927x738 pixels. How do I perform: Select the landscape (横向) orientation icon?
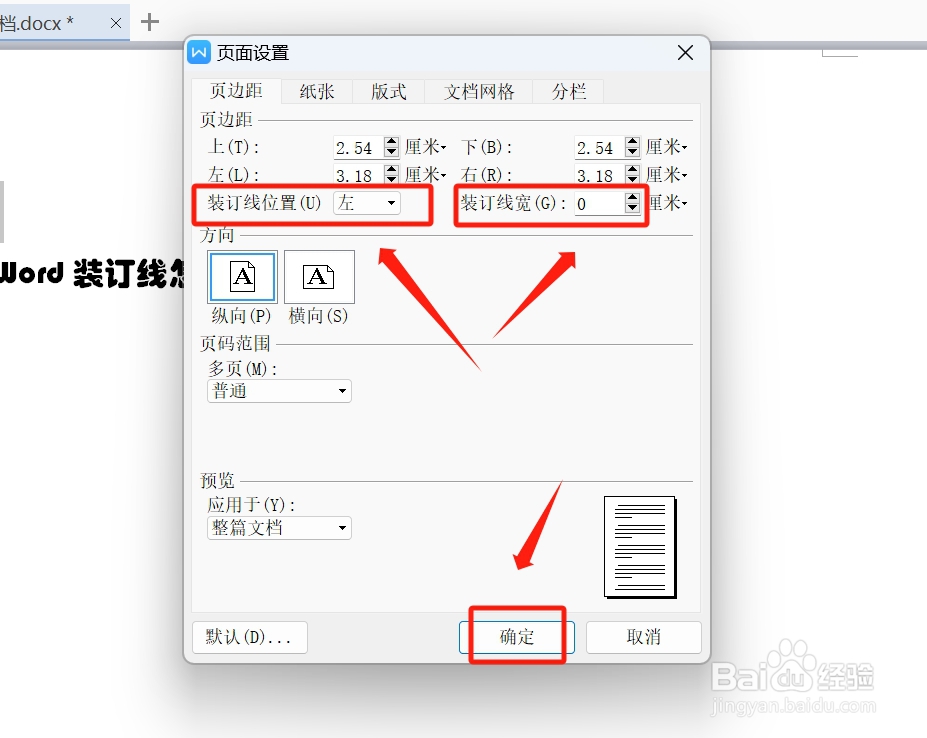click(319, 277)
